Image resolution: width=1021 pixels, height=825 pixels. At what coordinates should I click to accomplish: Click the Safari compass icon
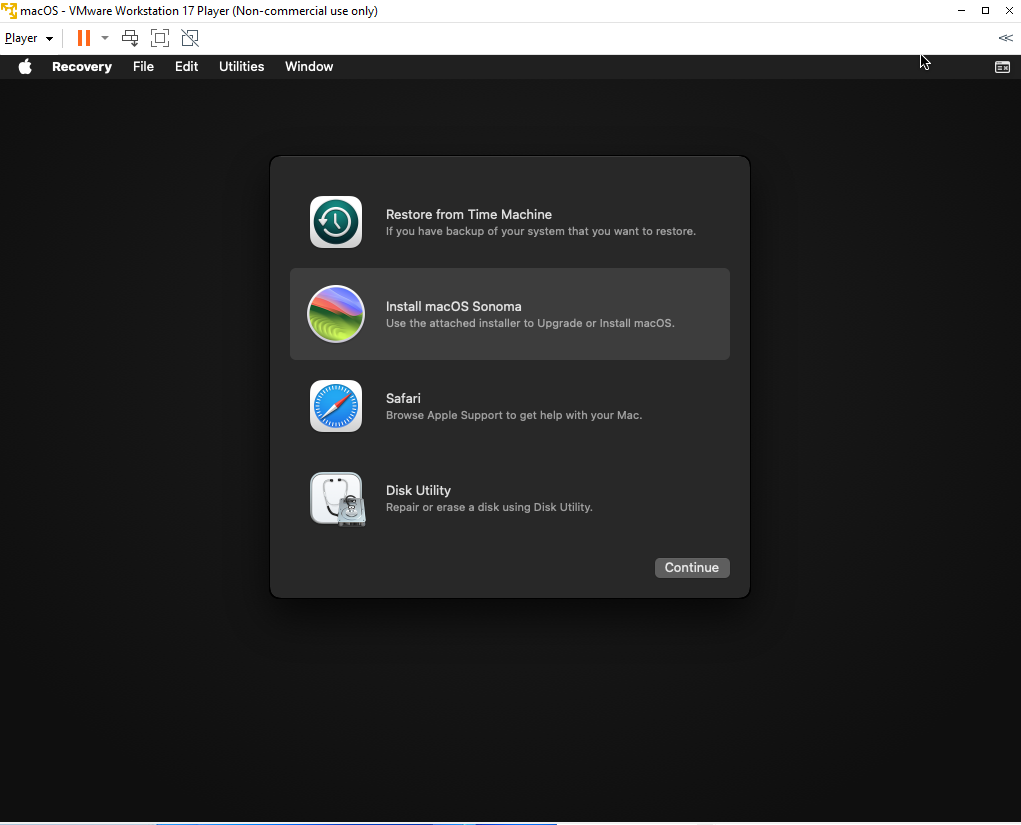336,406
